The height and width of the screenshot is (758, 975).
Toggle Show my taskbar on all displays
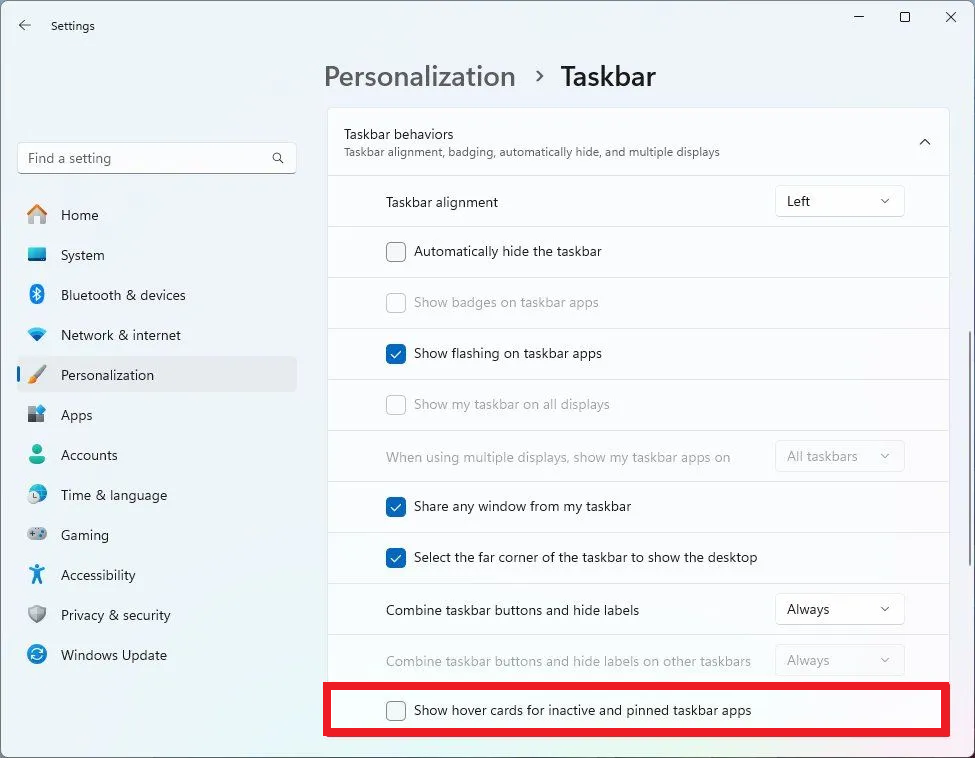395,405
